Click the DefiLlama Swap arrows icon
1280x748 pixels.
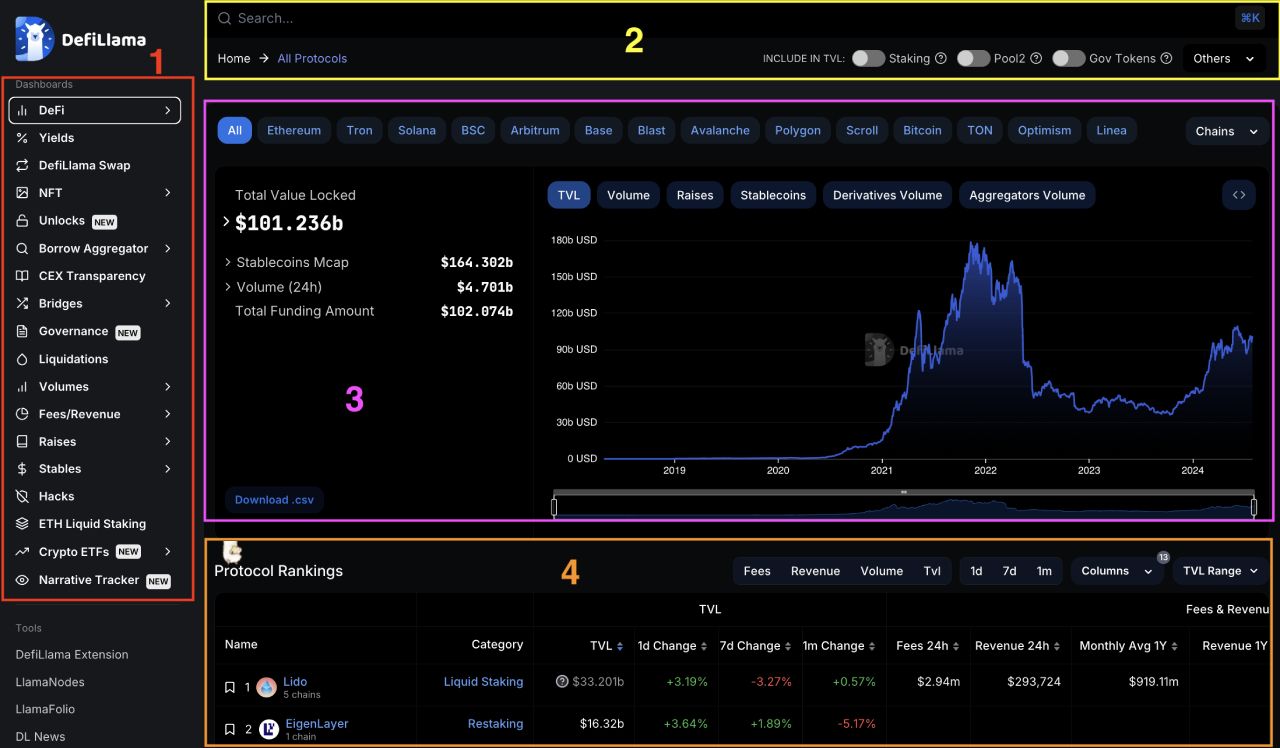pos(22,165)
